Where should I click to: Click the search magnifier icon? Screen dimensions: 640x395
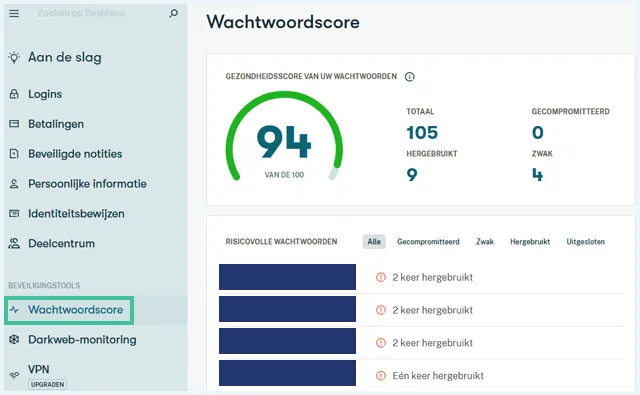tap(173, 13)
